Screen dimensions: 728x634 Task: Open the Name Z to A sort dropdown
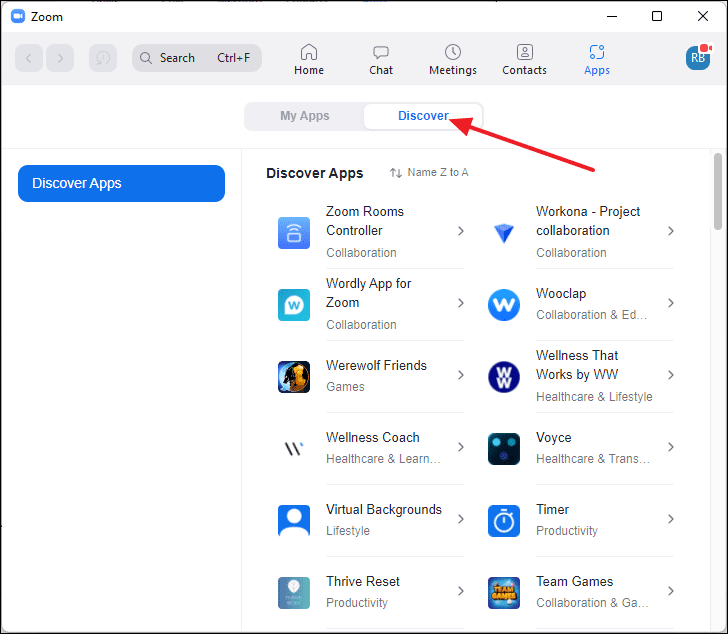[x=429, y=173]
